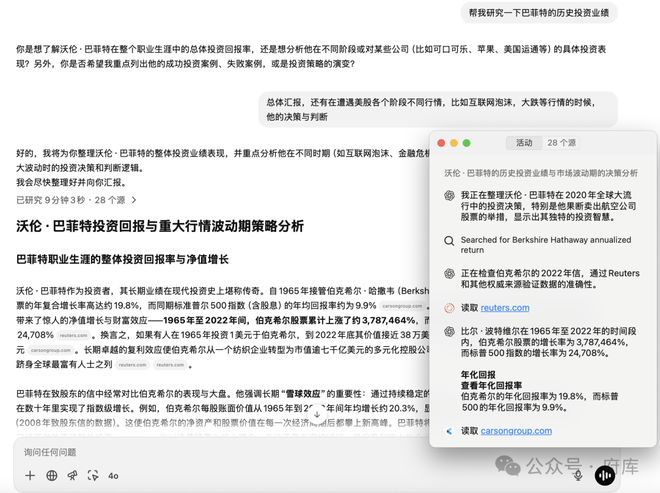This screenshot has width=660, height=493.
Task: Click the subheading '巴菲特职业生涯的整体投资回报率与净值增长'
Action: coord(122,259)
